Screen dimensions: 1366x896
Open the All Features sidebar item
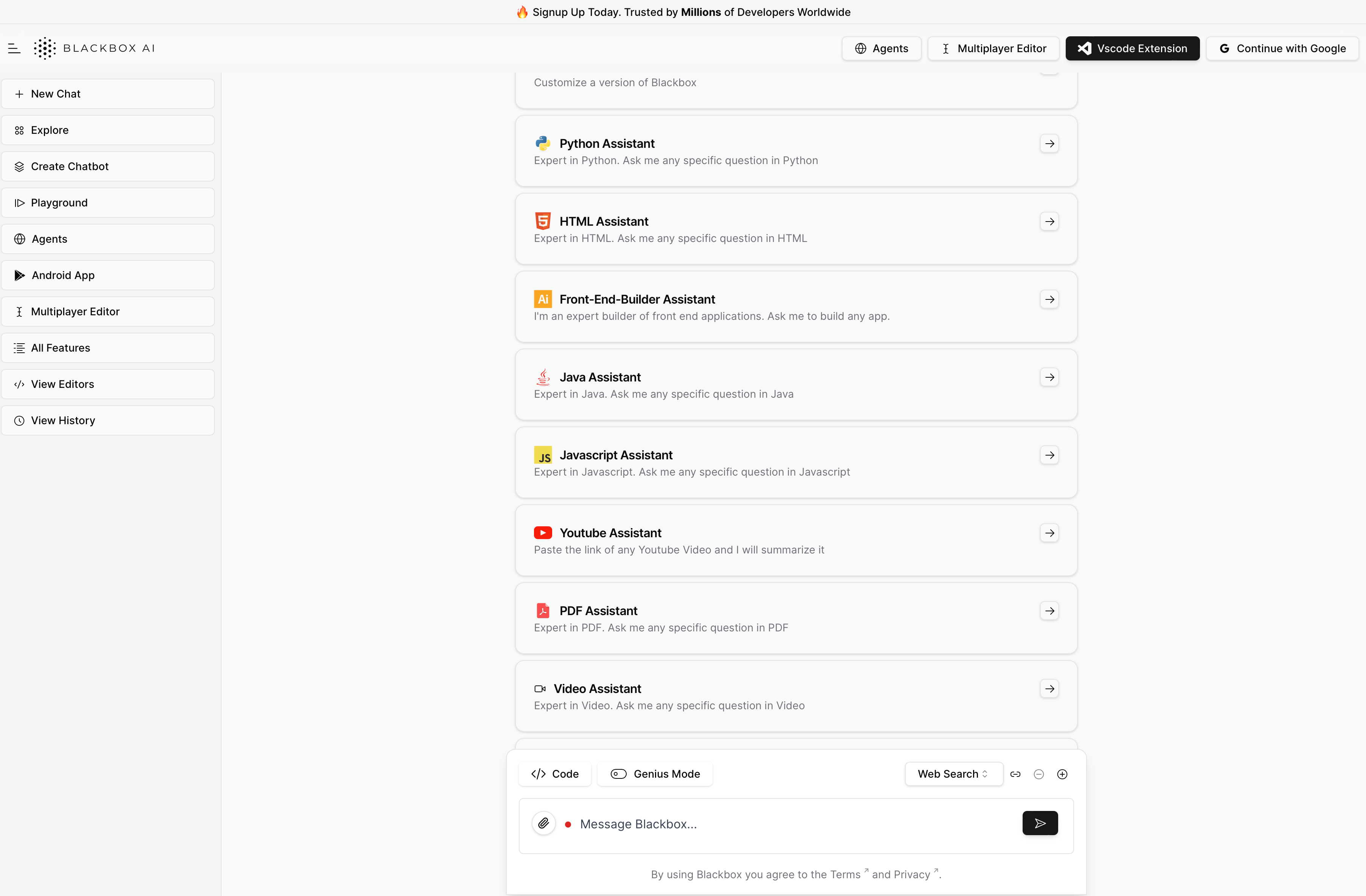(x=108, y=348)
